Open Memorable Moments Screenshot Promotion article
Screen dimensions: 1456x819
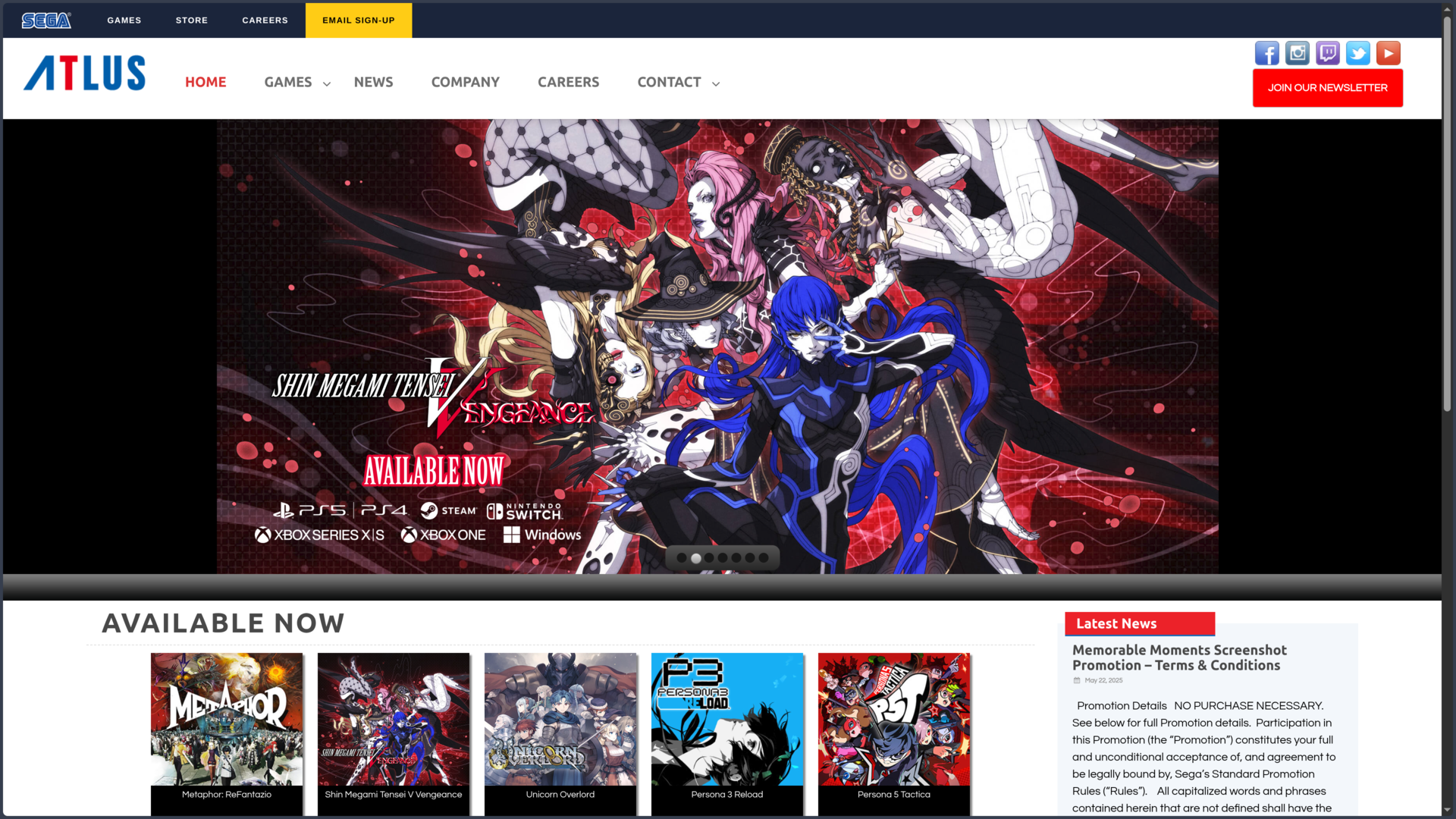(x=1179, y=657)
